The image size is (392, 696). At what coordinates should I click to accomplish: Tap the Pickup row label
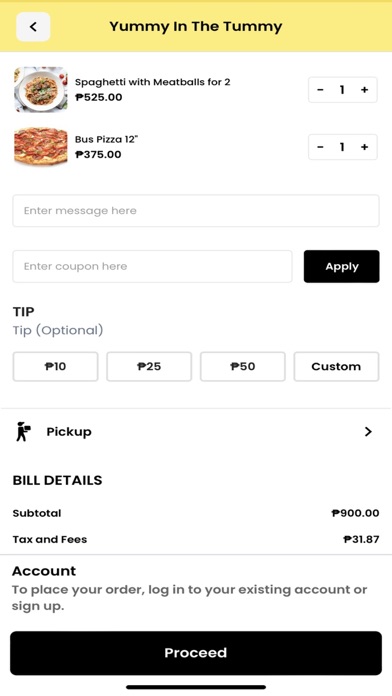[69, 432]
